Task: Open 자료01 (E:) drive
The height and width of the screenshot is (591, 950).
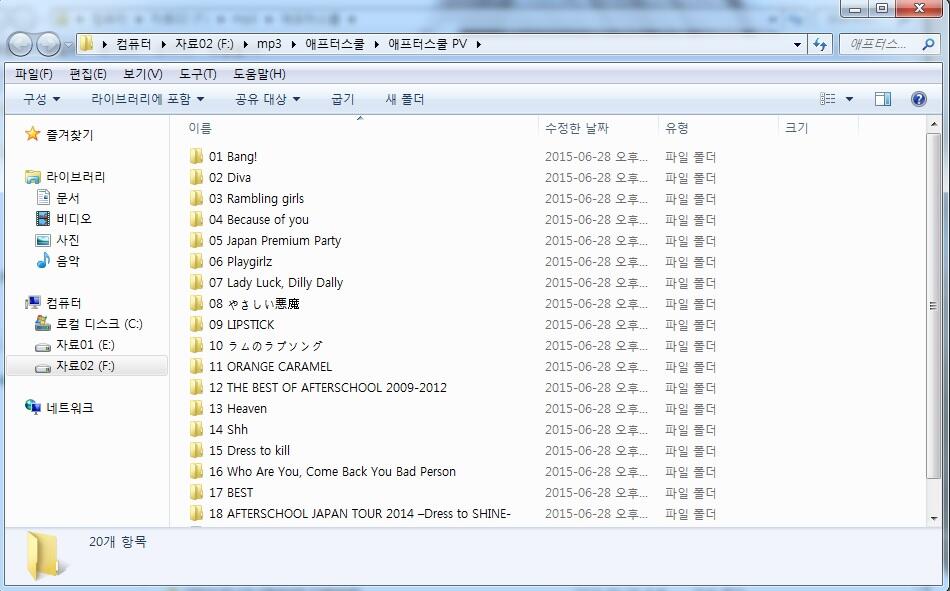Action: (85, 345)
